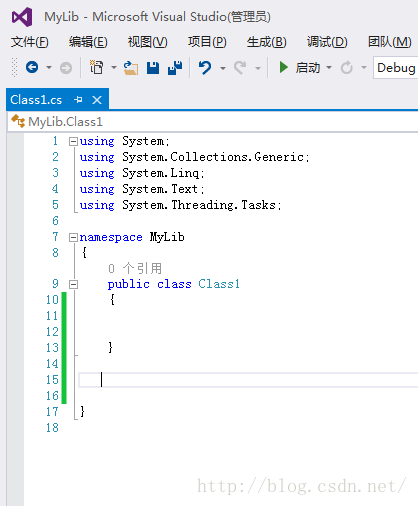Open the 文件(F) menu
This screenshot has width=418, height=506.
point(30,42)
